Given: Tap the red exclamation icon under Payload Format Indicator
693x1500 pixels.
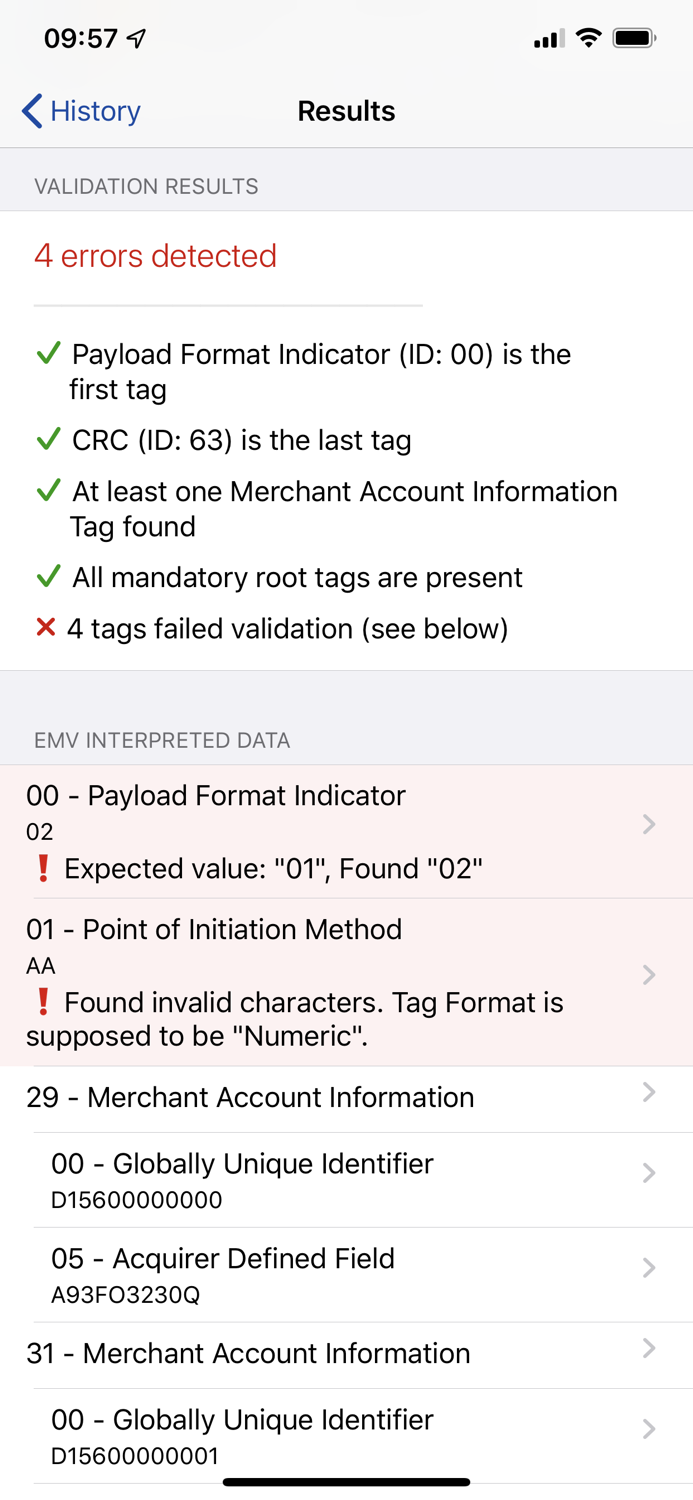Looking at the screenshot, I should (42, 869).
